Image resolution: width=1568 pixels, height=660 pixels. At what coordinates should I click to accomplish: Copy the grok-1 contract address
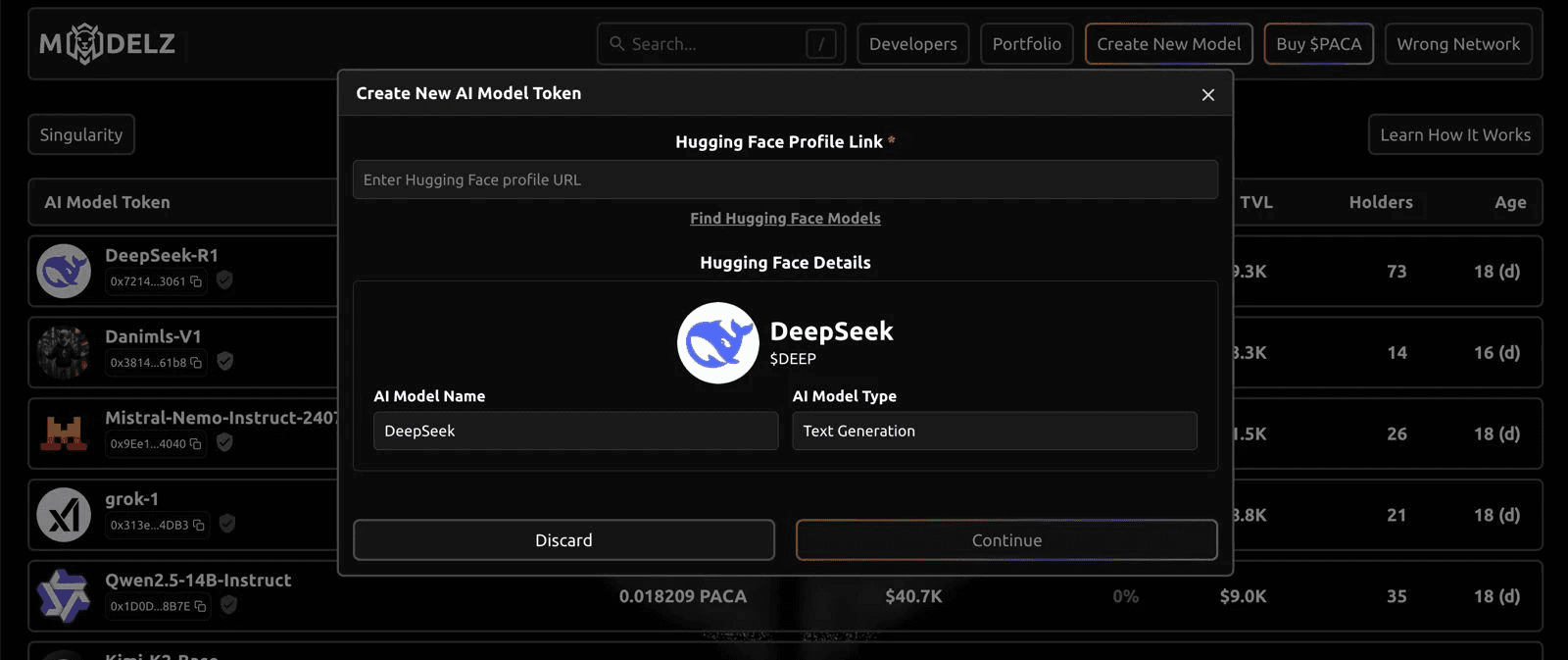pyautogui.click(x=198, y=526)
